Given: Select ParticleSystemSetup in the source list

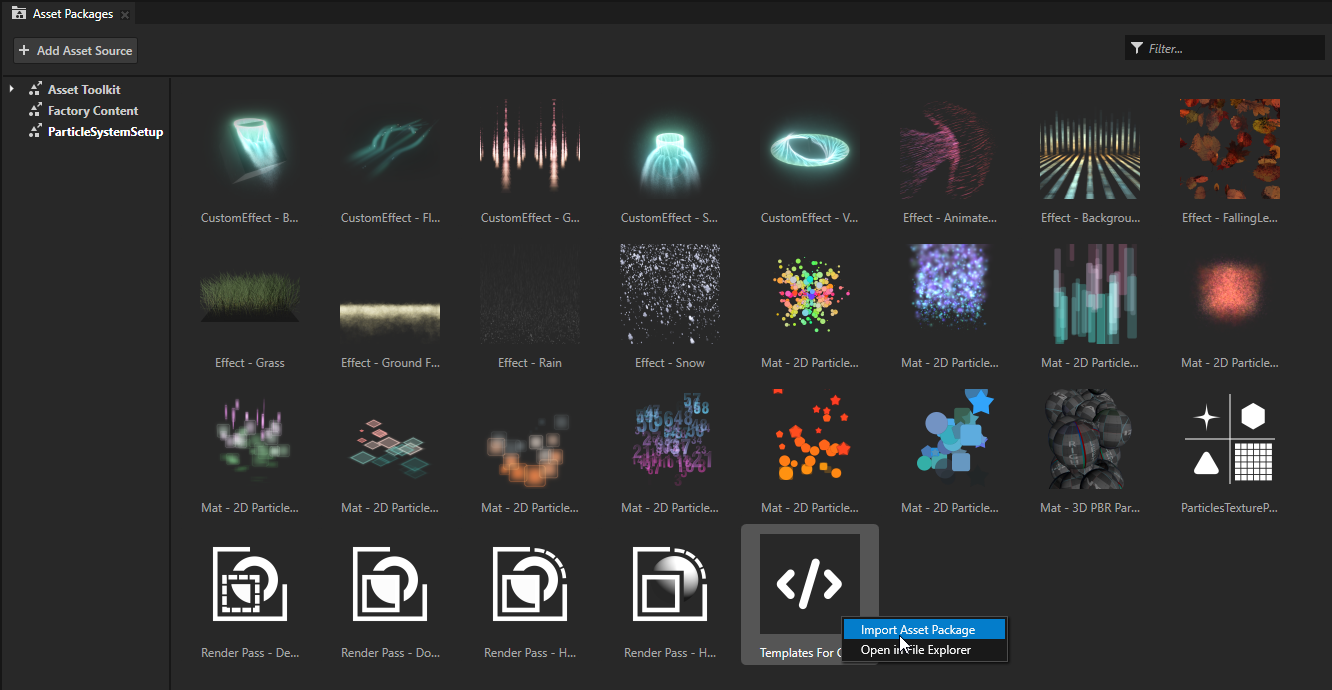Looking at the screenshot, I should coord(103,131).
